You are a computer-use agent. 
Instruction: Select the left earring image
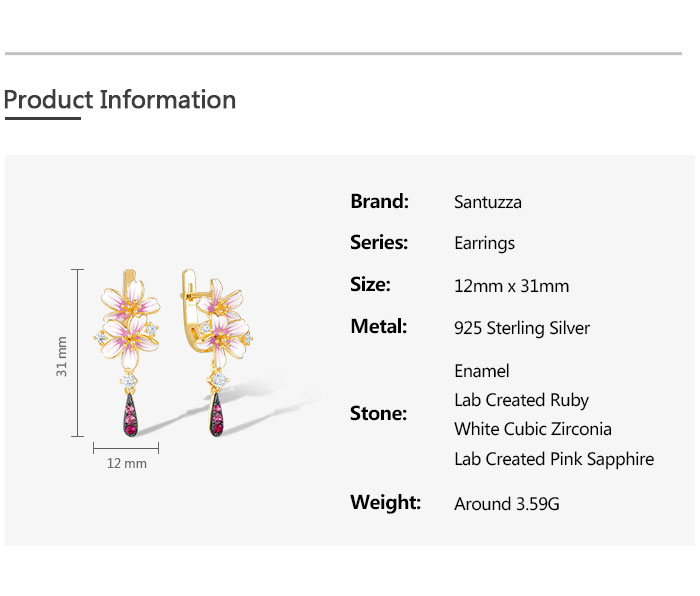(128, 353)
